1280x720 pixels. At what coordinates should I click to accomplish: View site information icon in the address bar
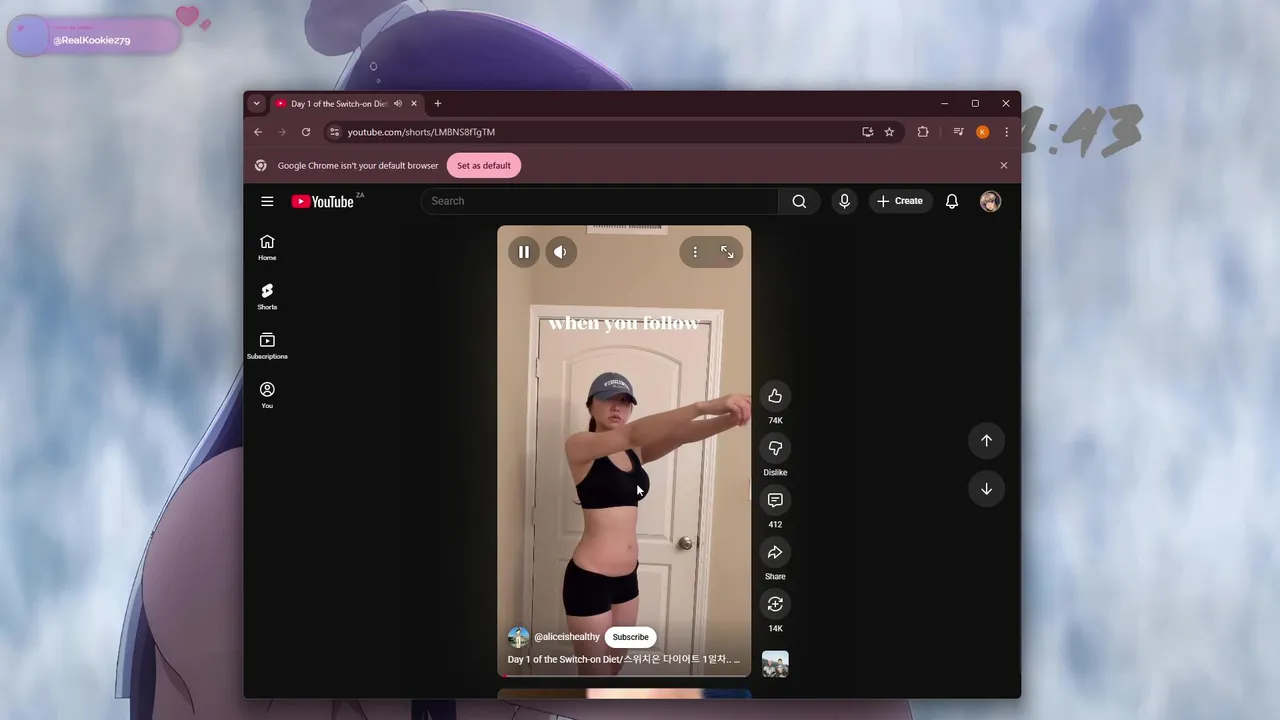[x=335, y=132]
